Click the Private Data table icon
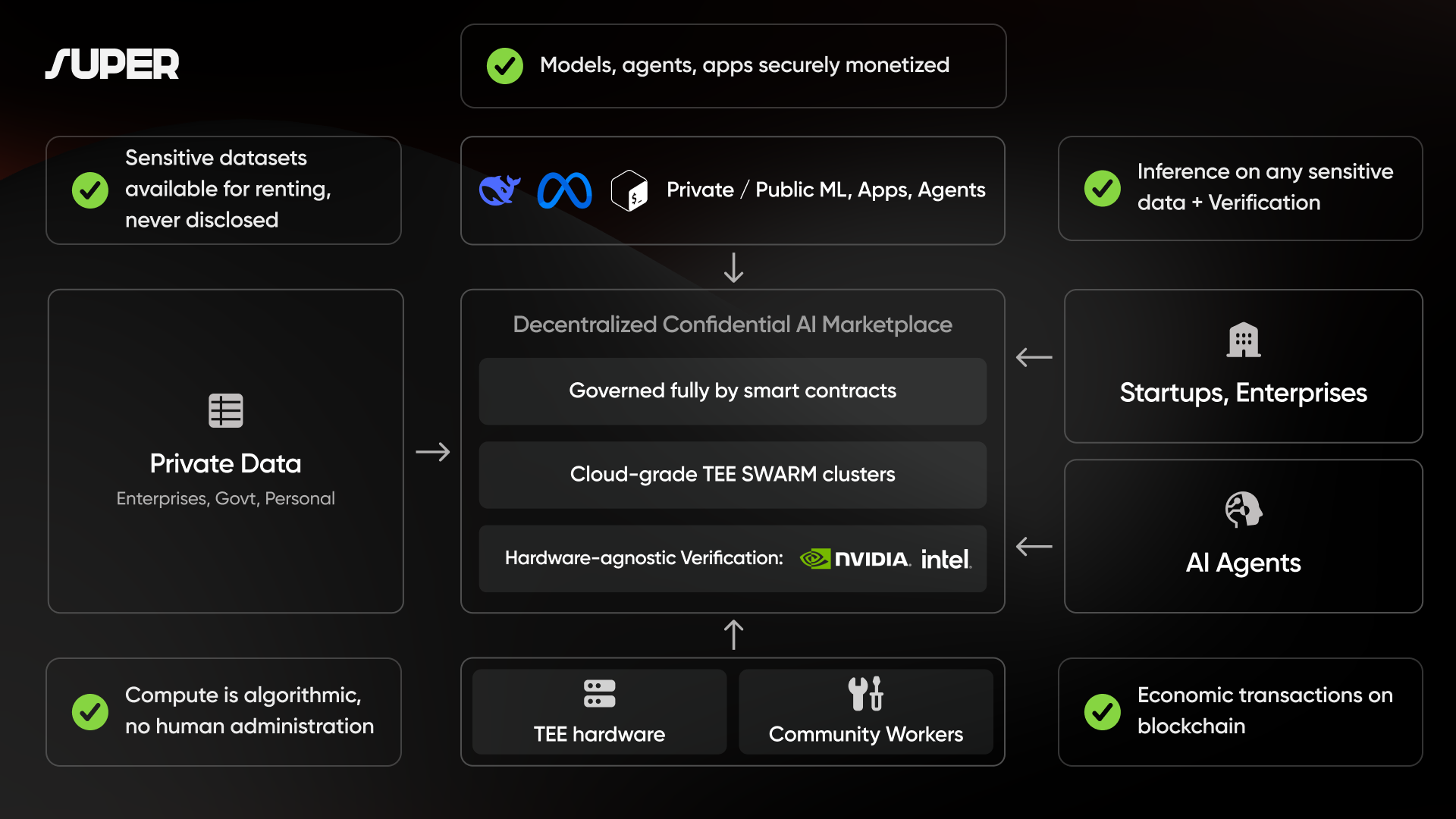Image resolution: width=1456 pixels, height=819 pixels. [225, 410]
